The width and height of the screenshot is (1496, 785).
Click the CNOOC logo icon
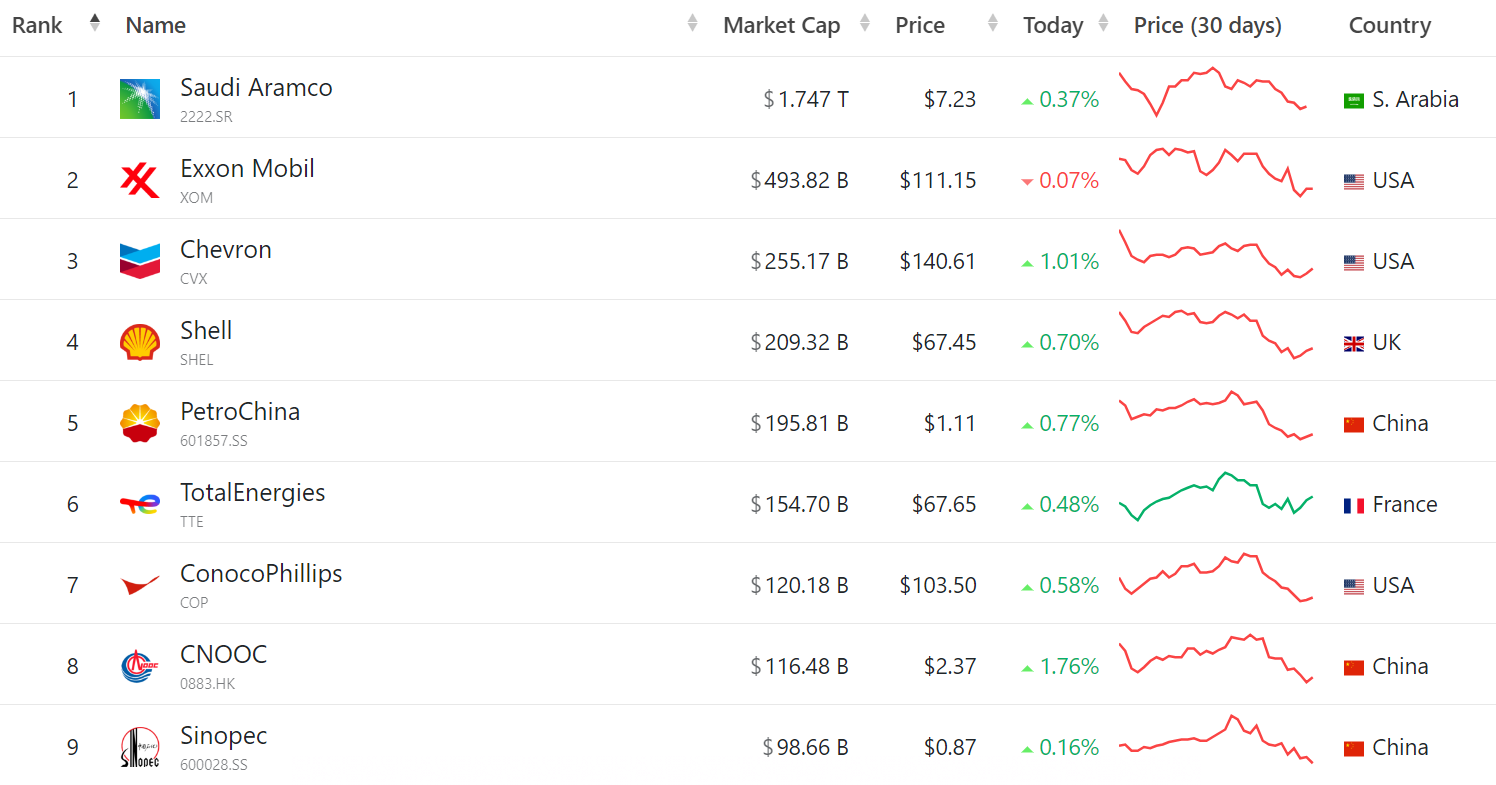(139, 666)
